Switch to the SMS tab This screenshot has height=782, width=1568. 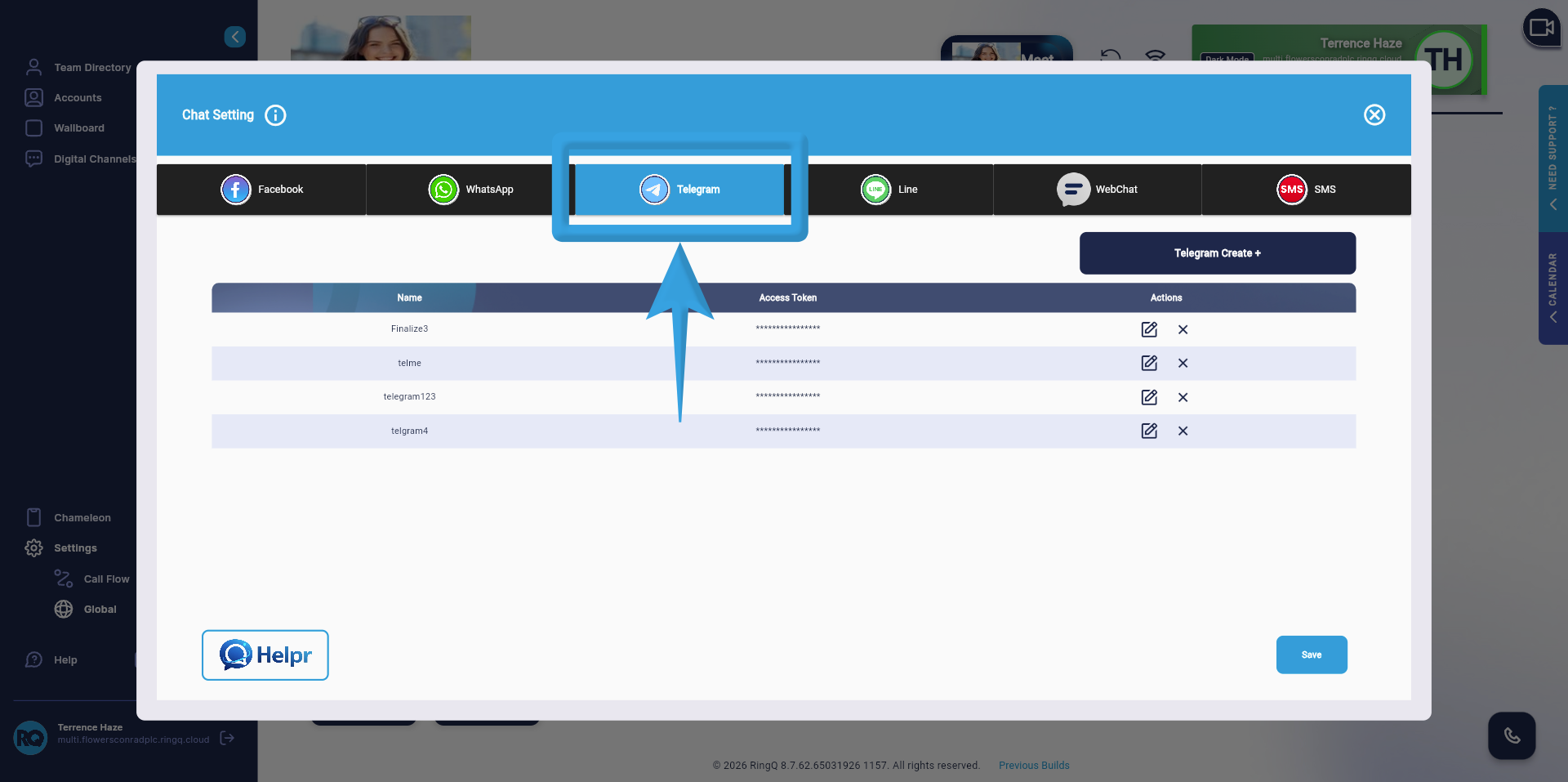(1305, 189)
